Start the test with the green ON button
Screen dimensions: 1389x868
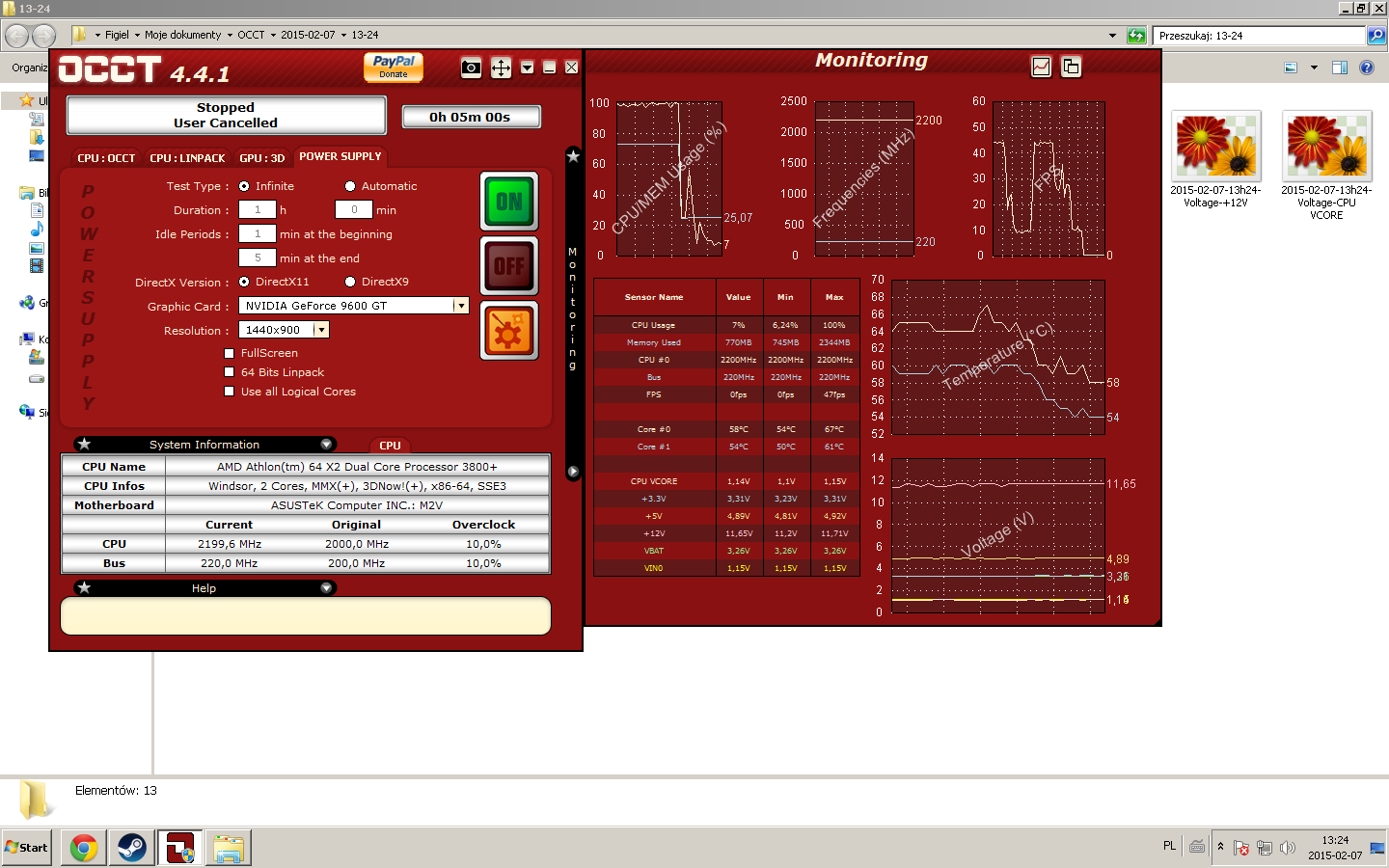point(509,202)
